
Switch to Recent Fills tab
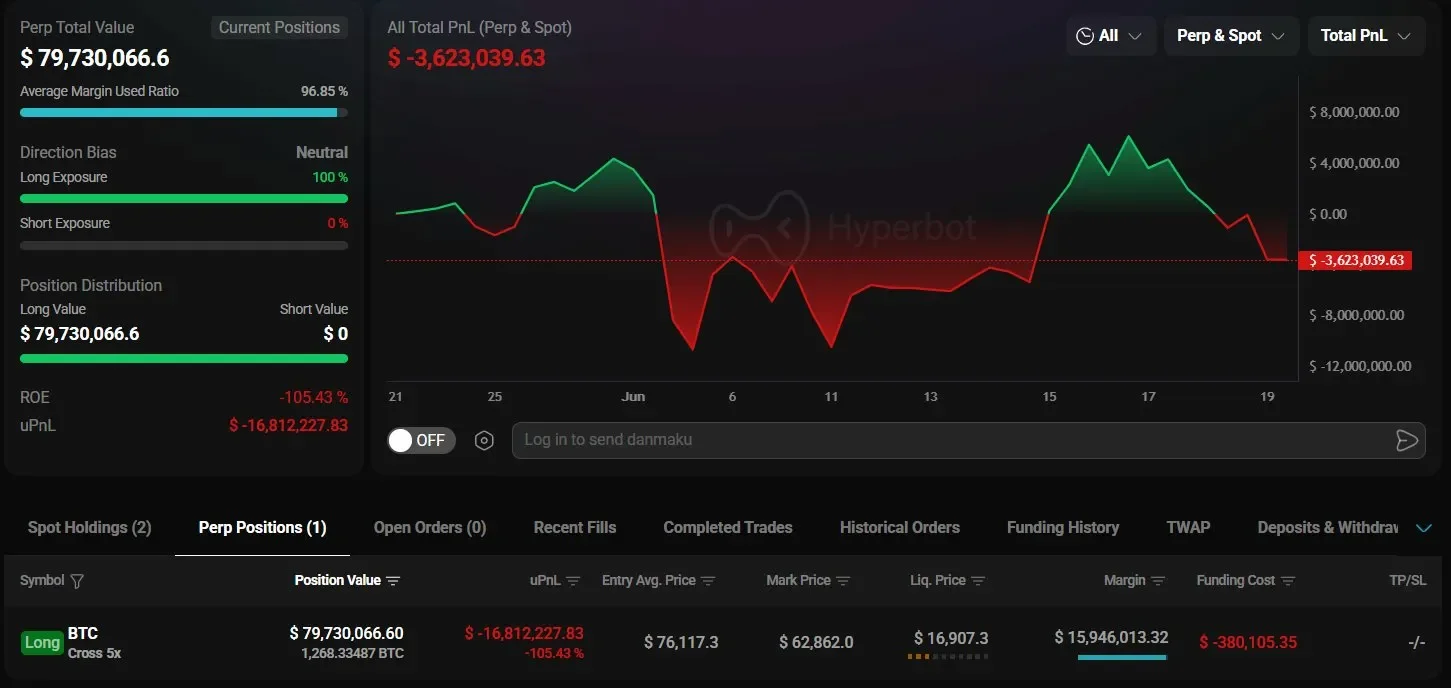click(575, 527)
